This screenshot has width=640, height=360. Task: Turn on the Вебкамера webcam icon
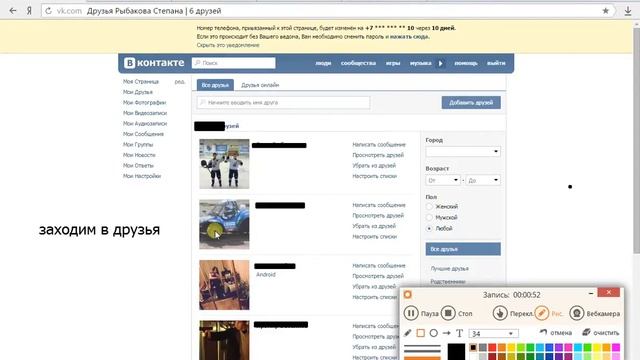click(577, 313)
